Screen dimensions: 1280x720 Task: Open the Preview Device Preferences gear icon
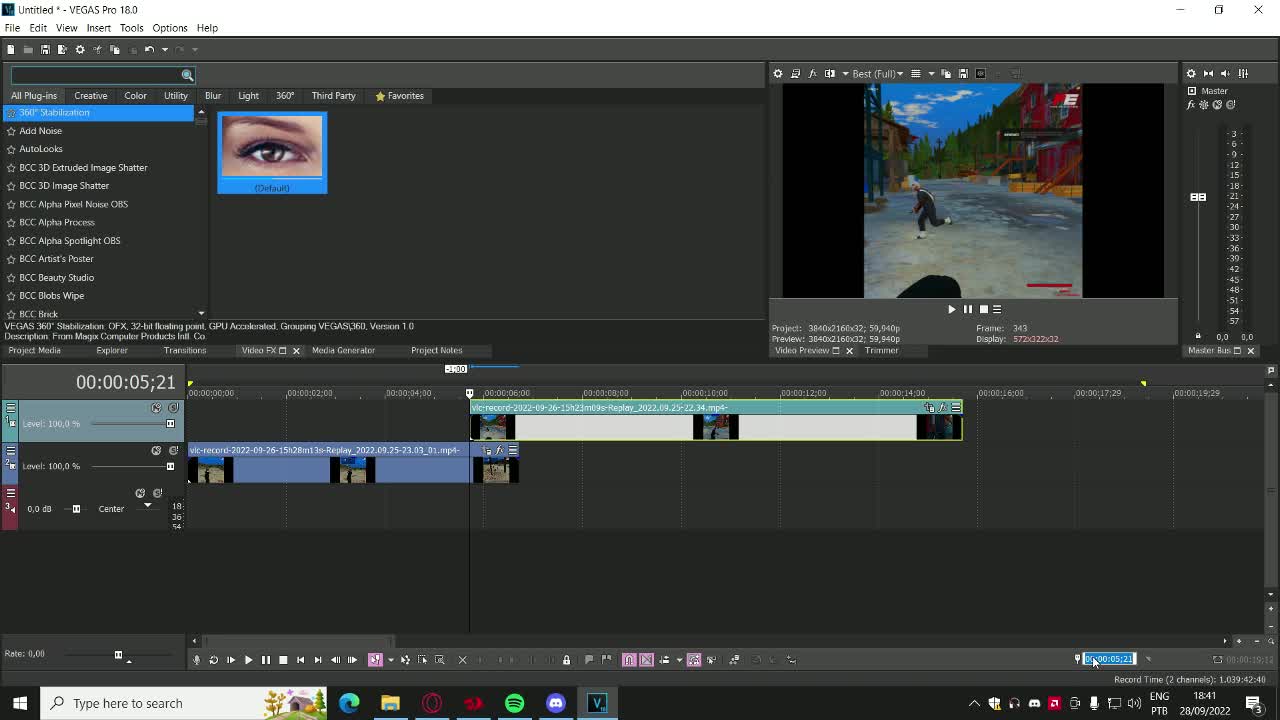coord(778,73)
